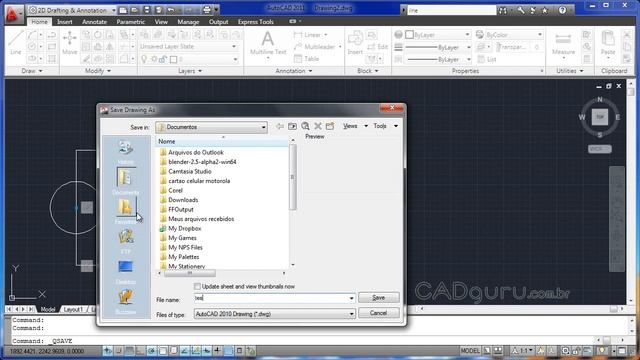
Task: Select the Line draw tool
Action: [x=16, y=43]
